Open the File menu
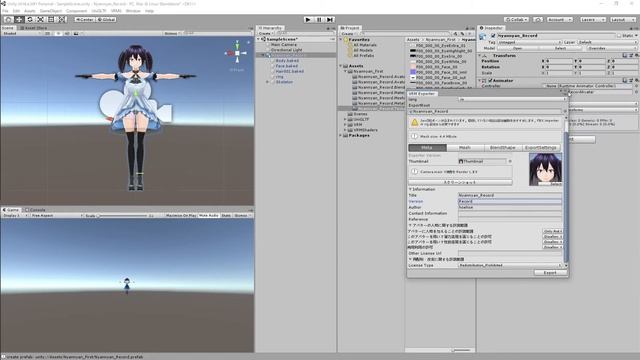The height and width of the screenshot is (360, 640). click(x=5, y=11)
